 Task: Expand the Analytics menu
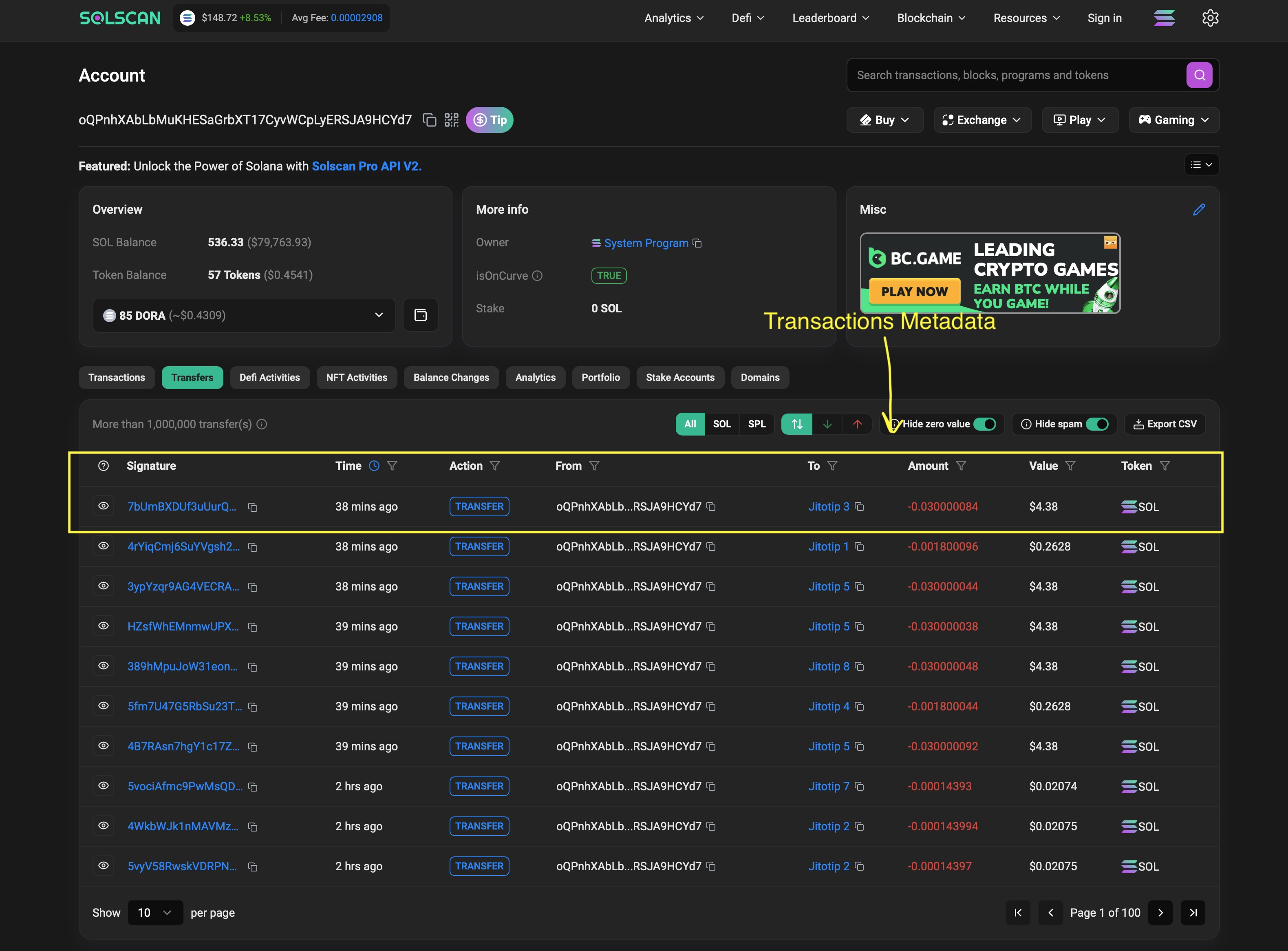(x=674, y=18)
